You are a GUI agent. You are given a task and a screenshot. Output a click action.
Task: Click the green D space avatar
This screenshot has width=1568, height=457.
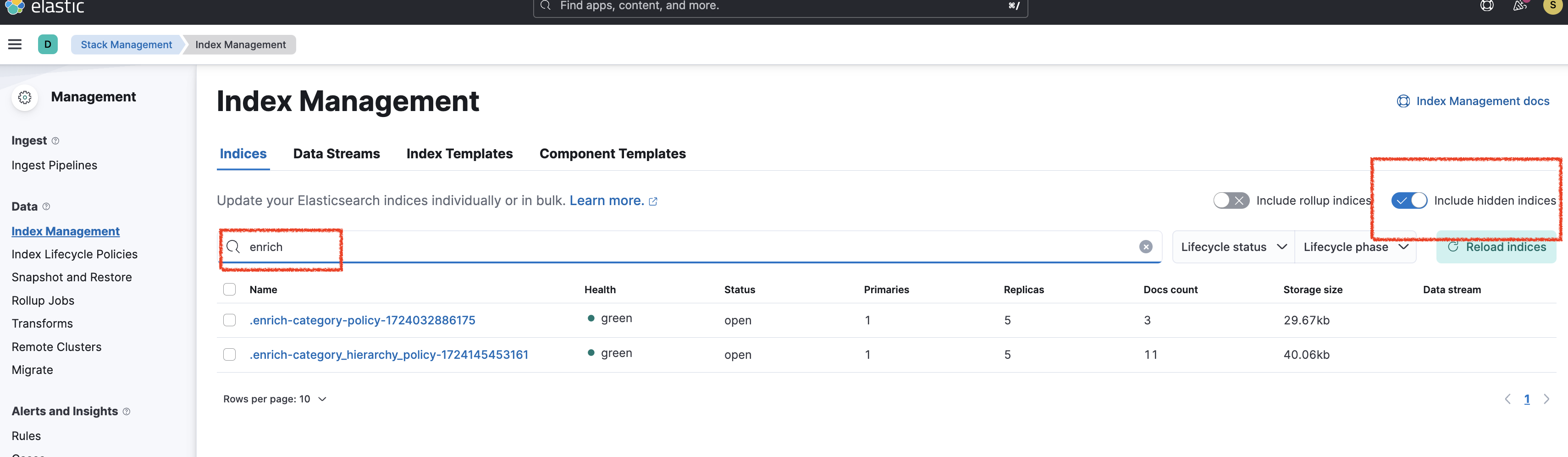48,45
